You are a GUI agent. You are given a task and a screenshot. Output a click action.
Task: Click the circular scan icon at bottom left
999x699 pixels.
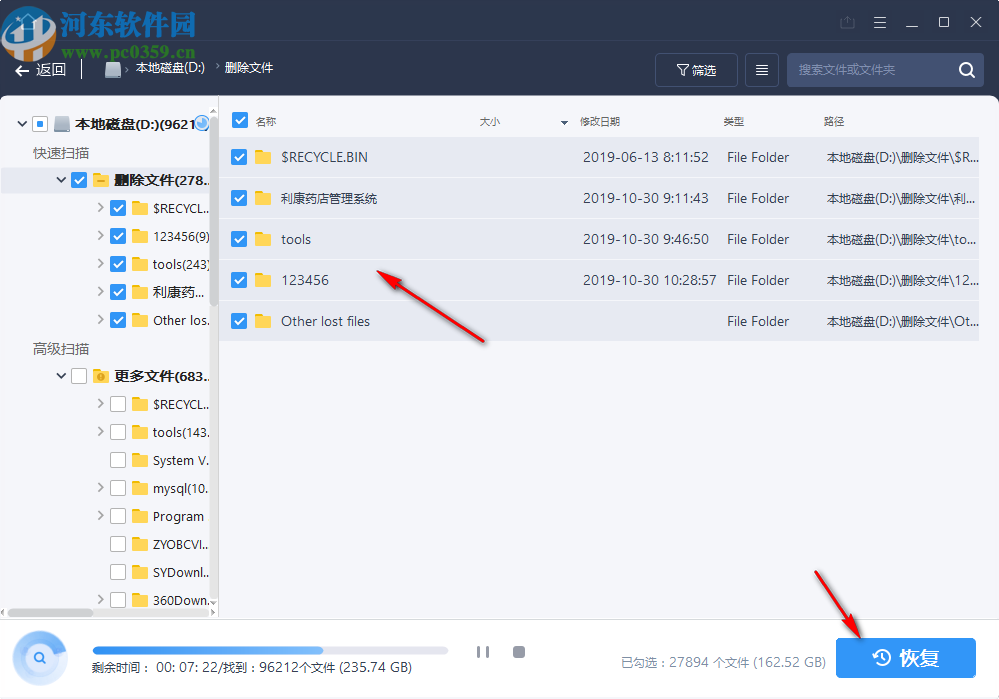[x=39, y=657]
